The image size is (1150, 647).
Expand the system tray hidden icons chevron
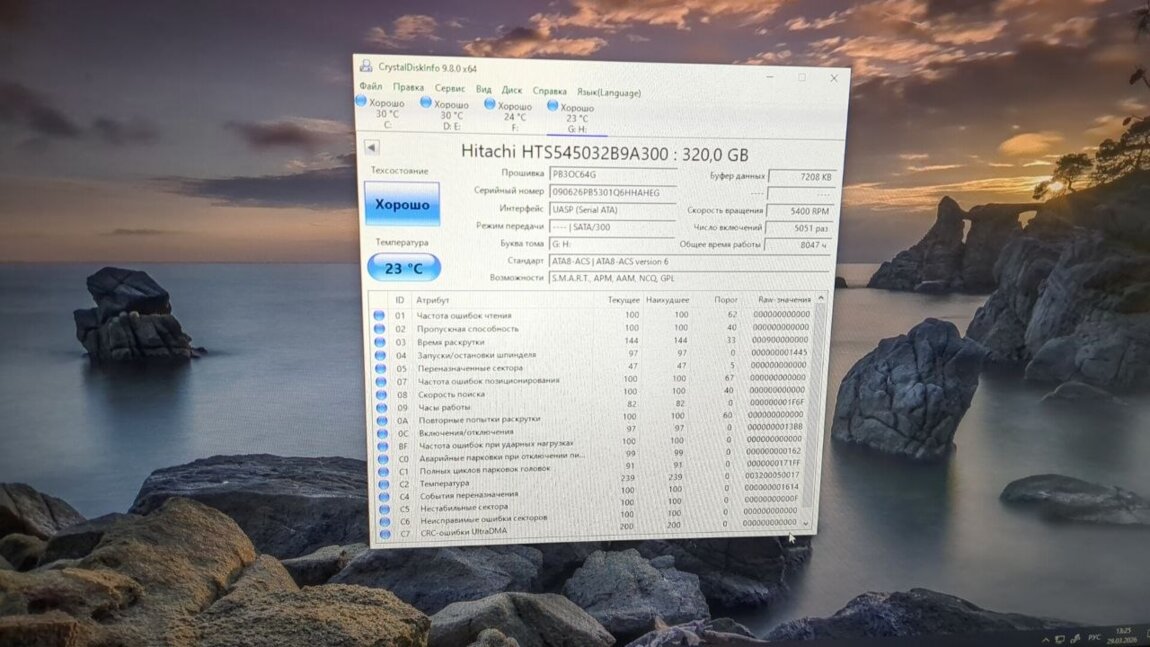[x=1045, y=638]
